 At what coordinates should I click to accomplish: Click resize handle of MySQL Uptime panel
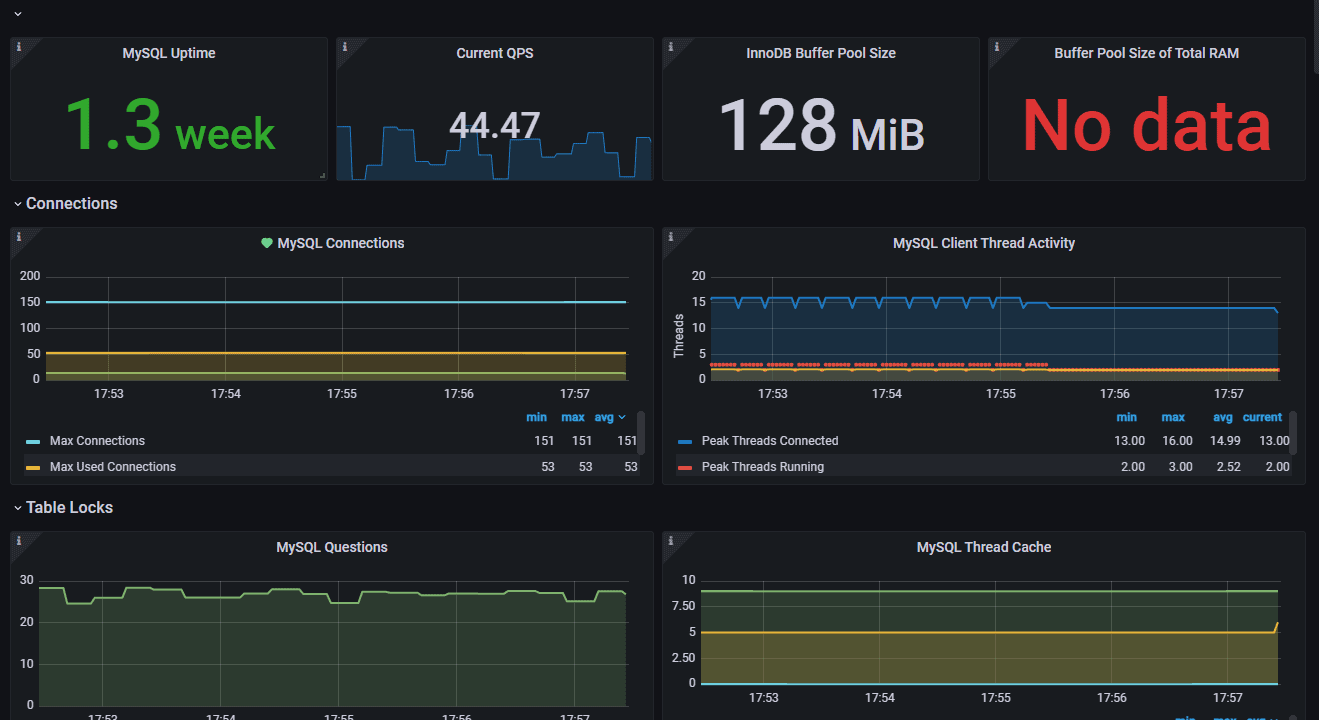[322, 175]
